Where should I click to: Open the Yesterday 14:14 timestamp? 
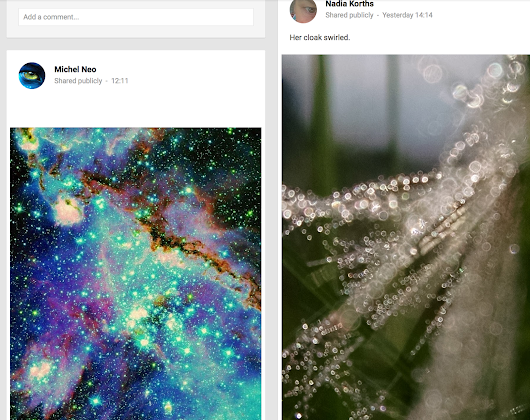(407, 15)
